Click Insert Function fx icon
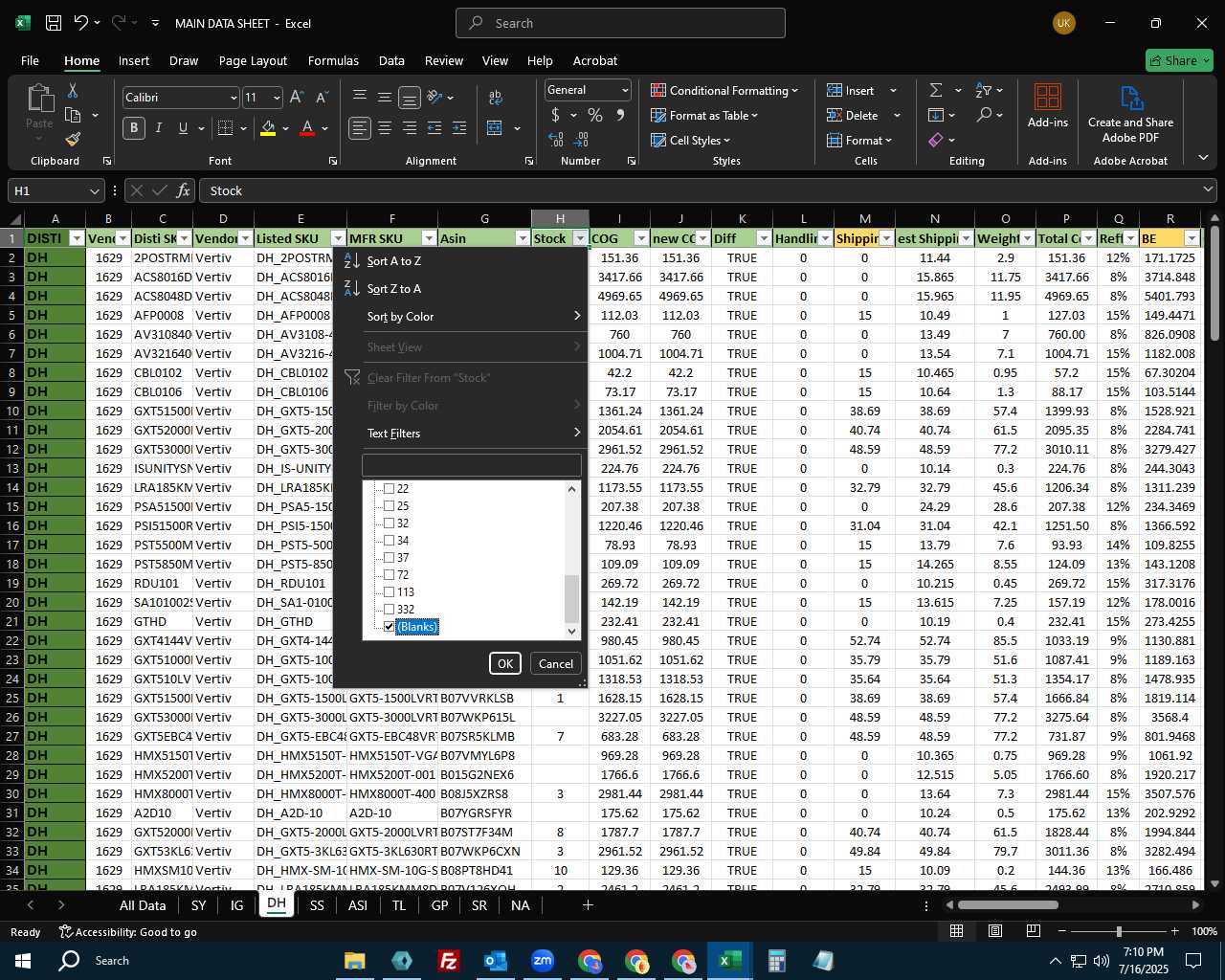 click(x=184, y=190)
